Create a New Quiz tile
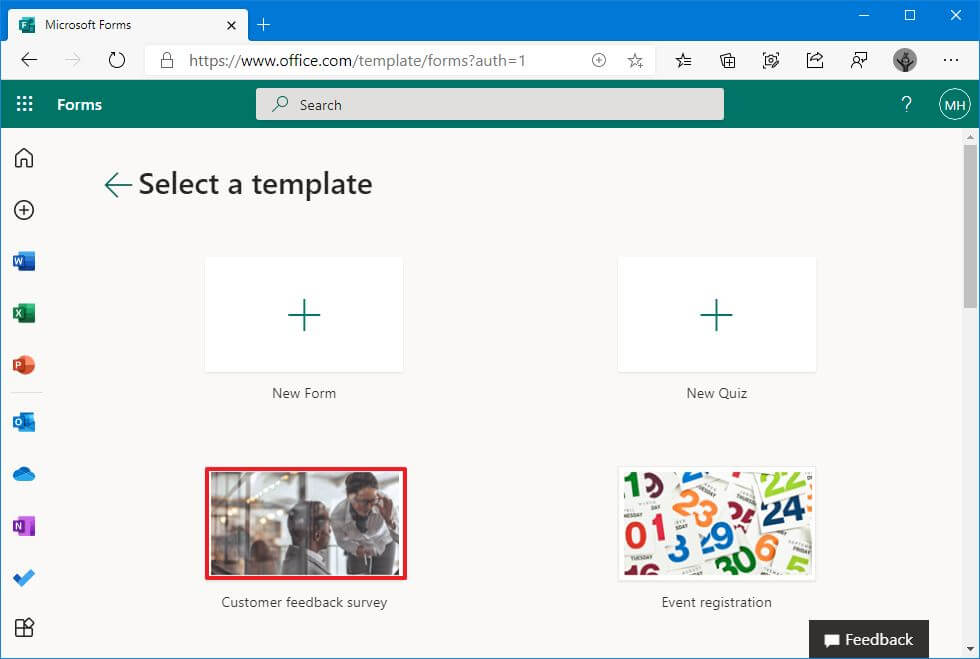980x659 pixels. tap(716, 315)
